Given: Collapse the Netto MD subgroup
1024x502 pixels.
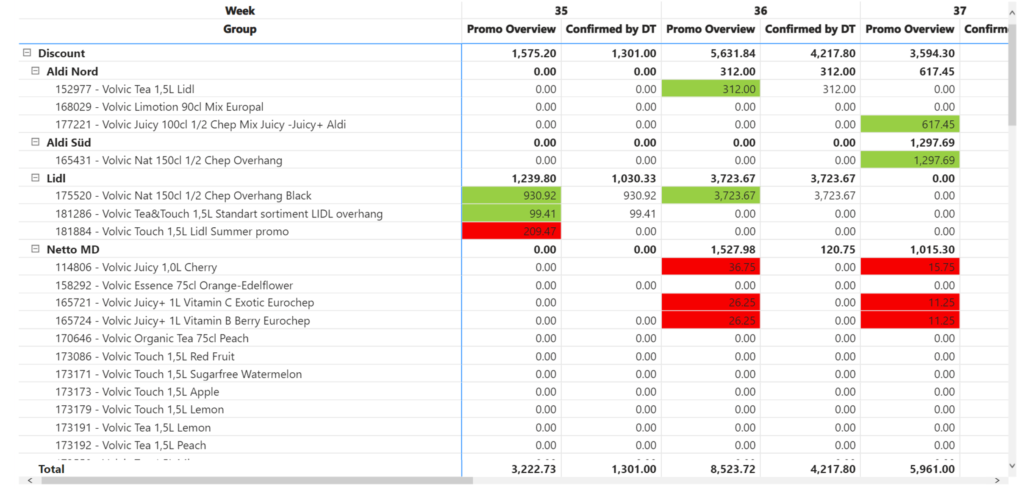Looking at the screenshot, I should 36,249.
